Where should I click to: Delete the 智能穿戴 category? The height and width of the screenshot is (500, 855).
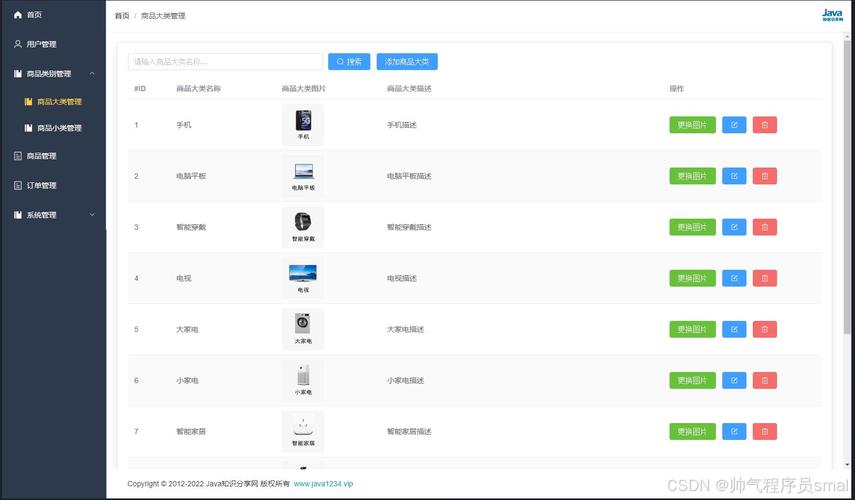click(x=764, y=227)
